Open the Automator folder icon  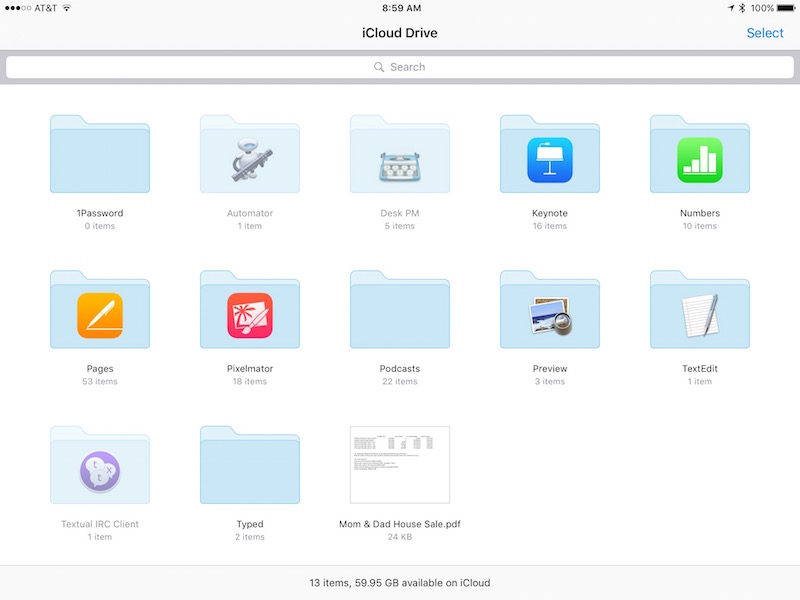[250, 154]
